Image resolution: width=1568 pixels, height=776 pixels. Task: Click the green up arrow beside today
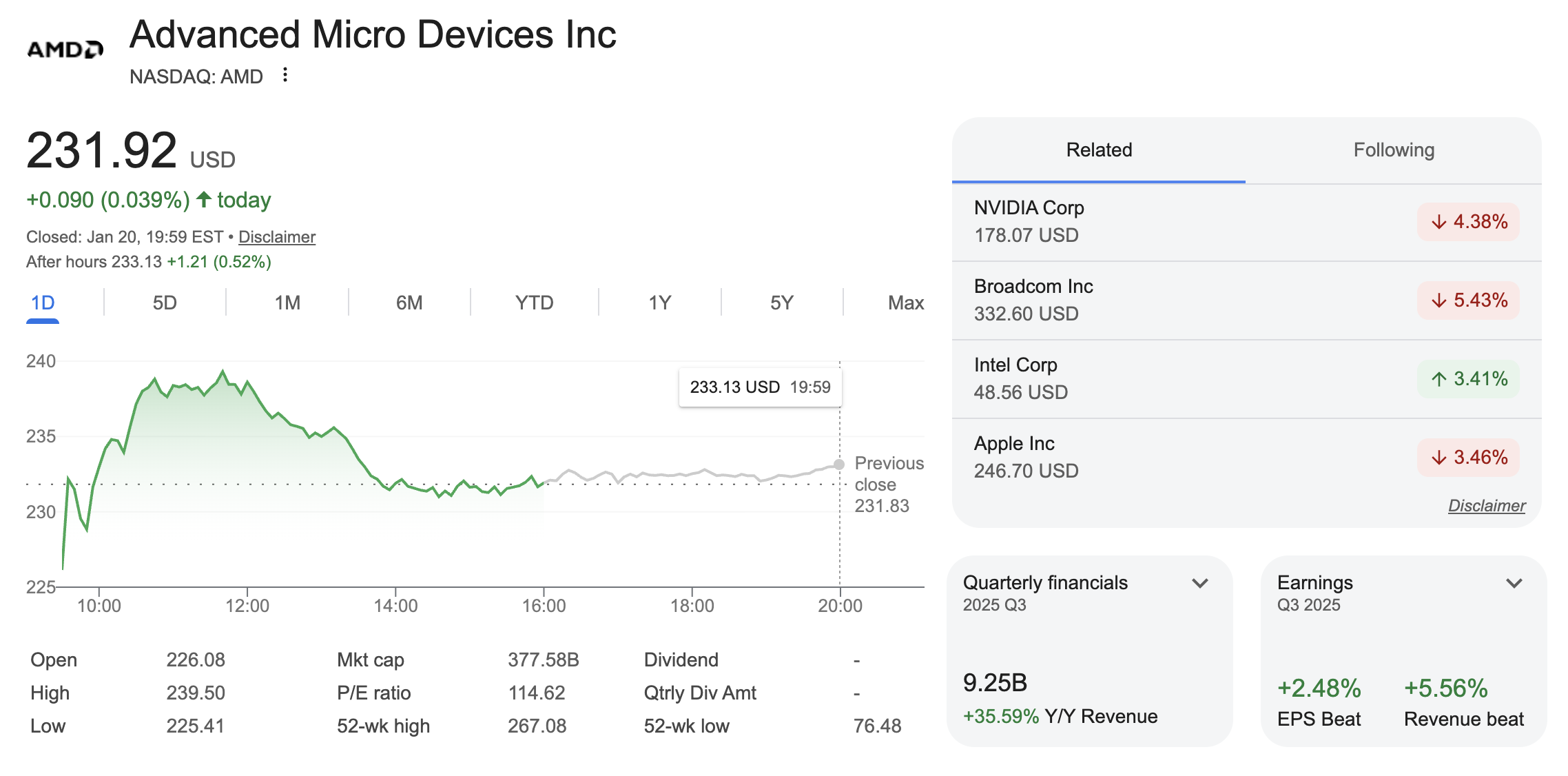point(204,200)
